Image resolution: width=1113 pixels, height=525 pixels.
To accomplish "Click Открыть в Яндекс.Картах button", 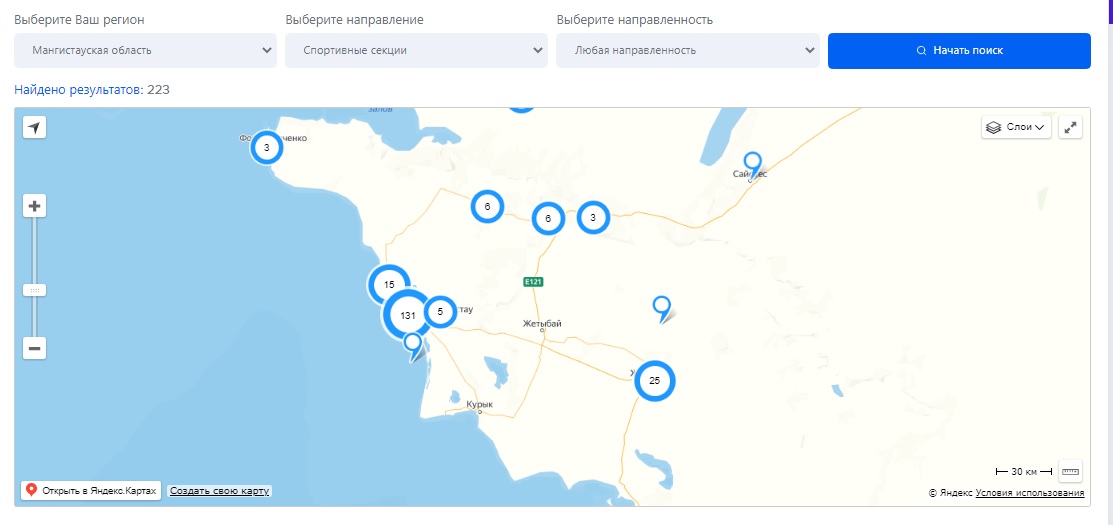I will tap(90, 491).
